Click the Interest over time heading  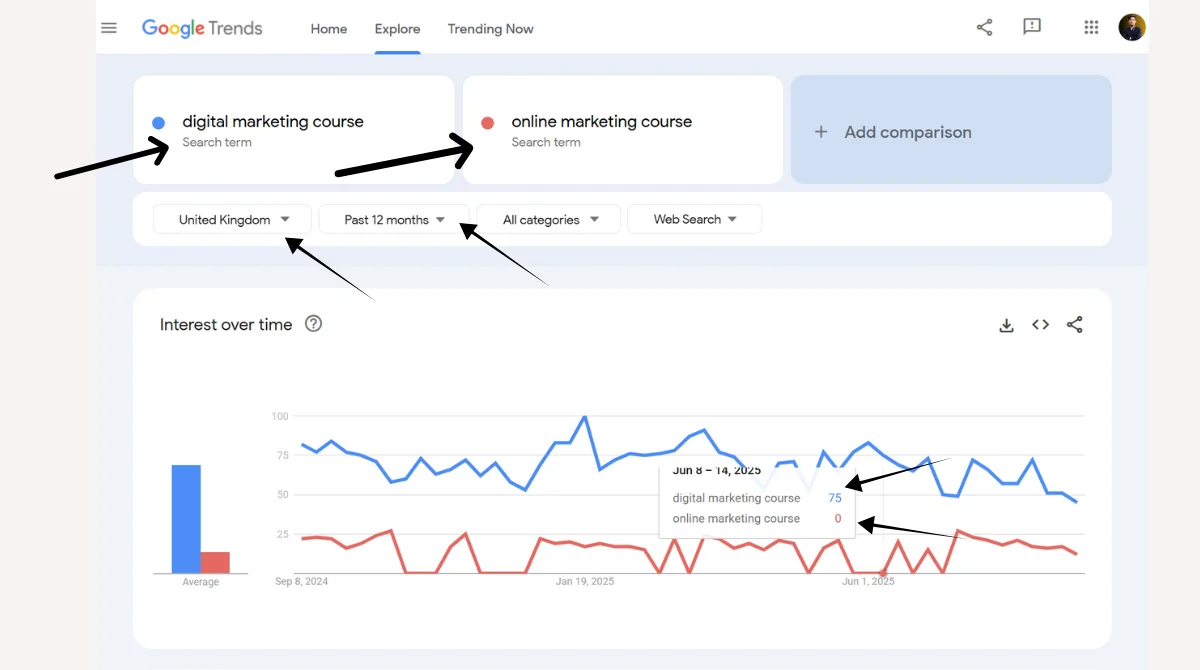click(226, 324)
